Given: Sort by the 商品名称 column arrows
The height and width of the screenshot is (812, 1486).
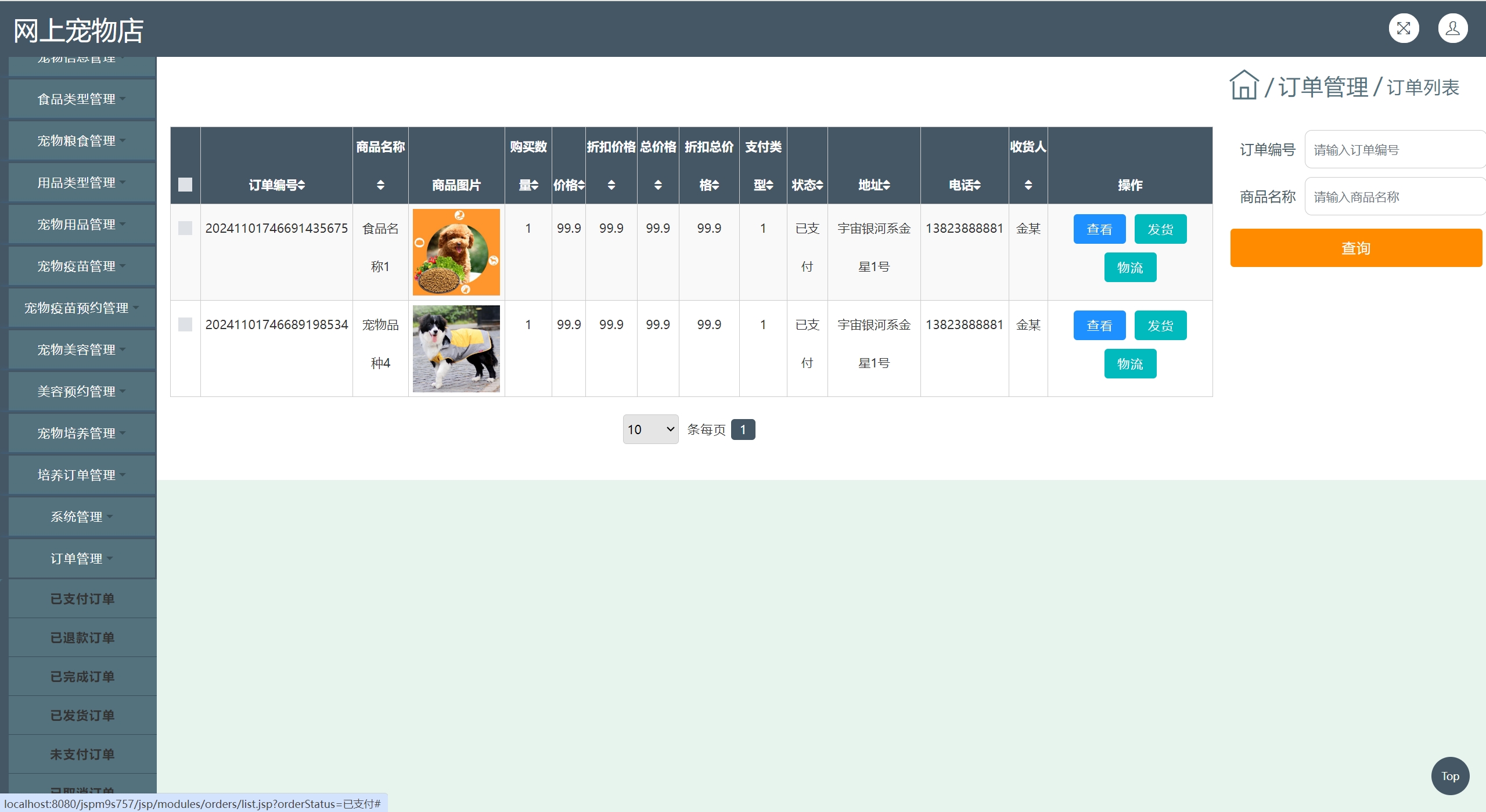Looking at the screenshot, I should click(380, 185).
